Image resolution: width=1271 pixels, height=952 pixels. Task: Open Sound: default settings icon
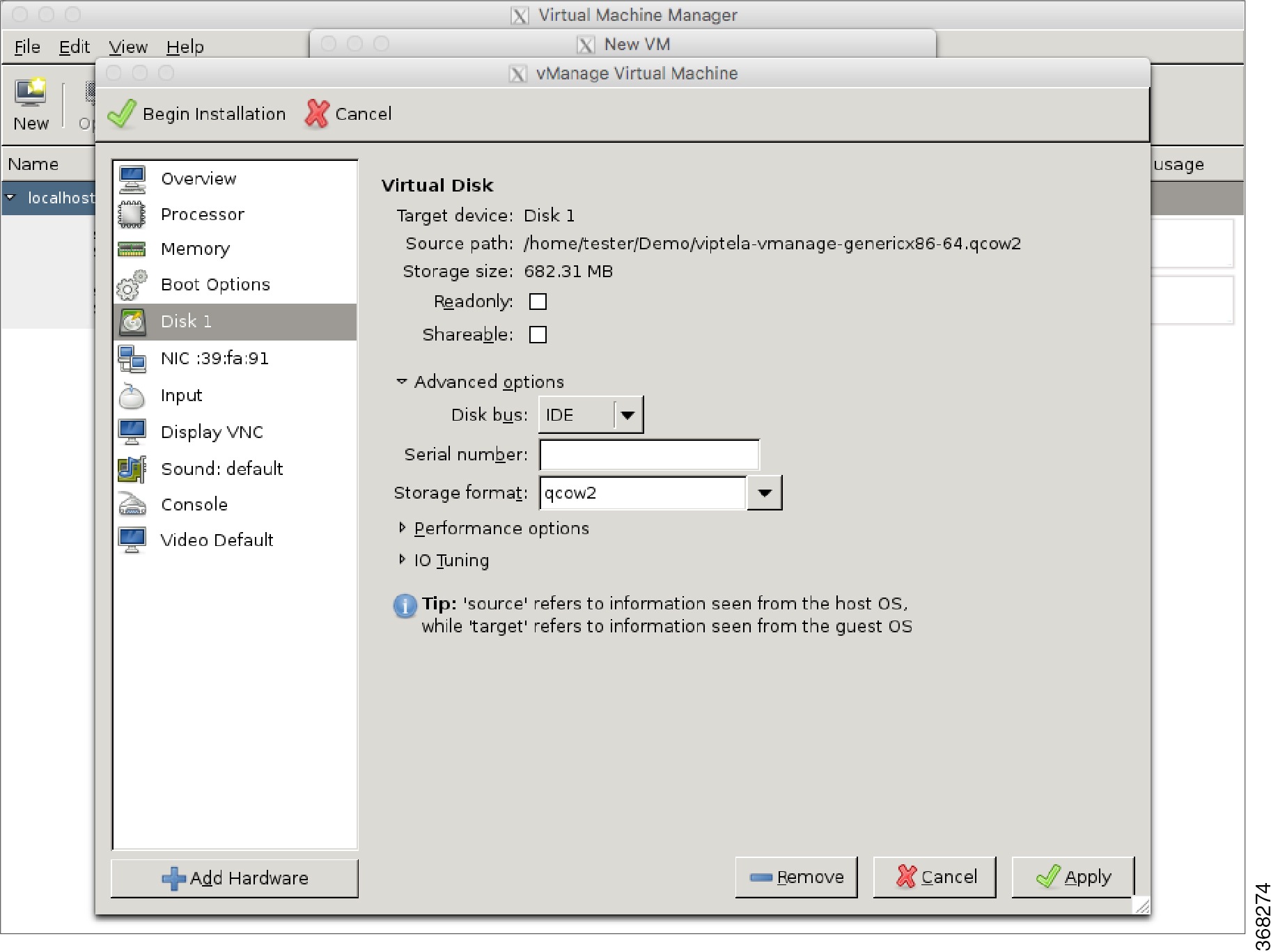(221, 469)
